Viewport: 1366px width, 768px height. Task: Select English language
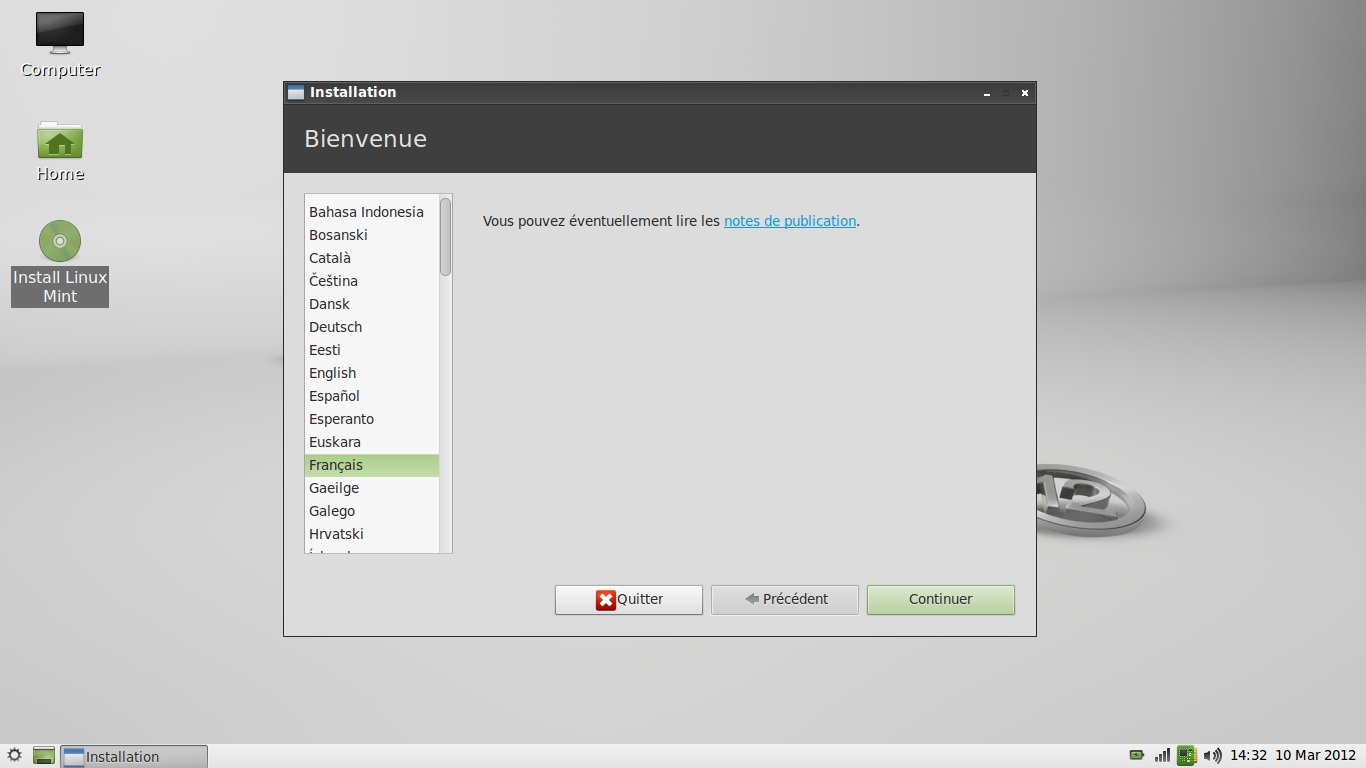tap(371, 373)
